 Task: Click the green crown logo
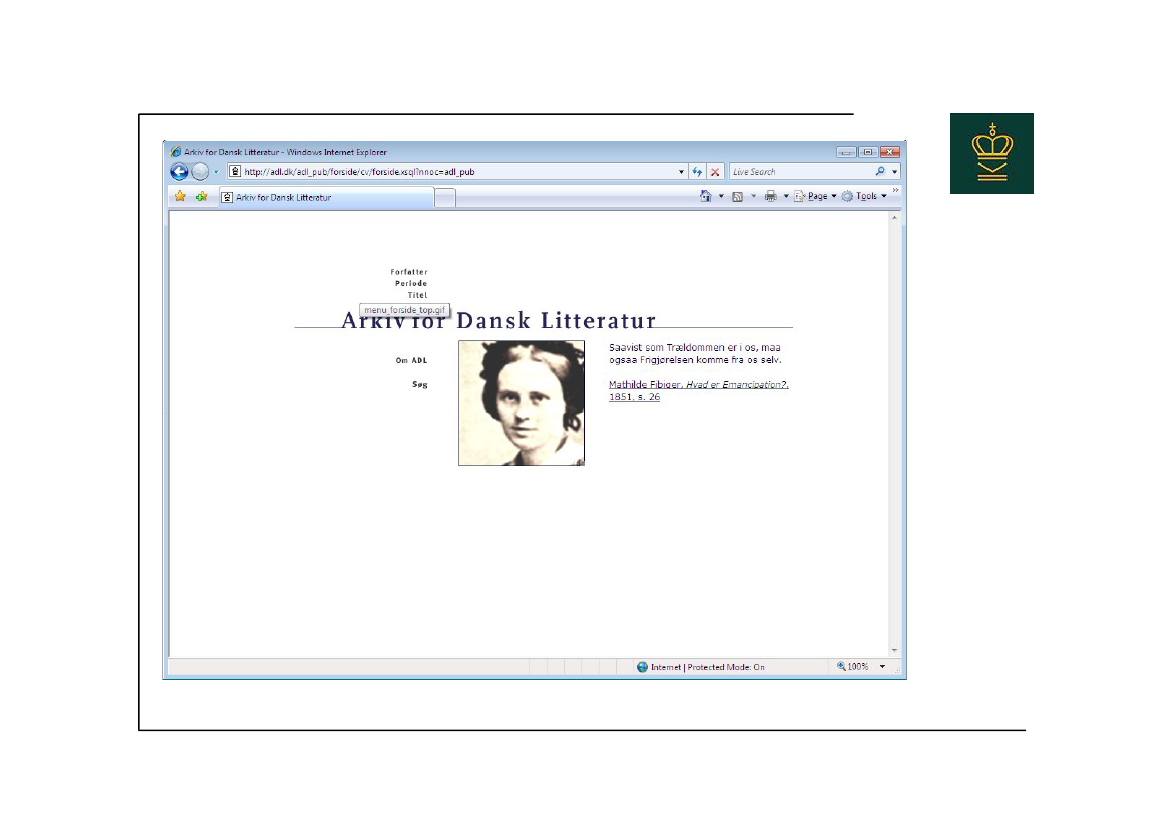pos(992,154)
